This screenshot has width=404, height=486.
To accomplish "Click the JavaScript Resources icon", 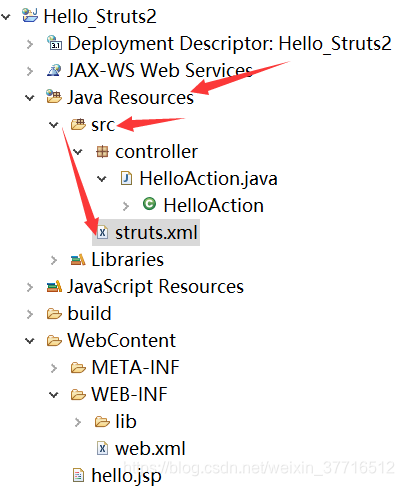I will pyautogui.click(x=54, y=286).
